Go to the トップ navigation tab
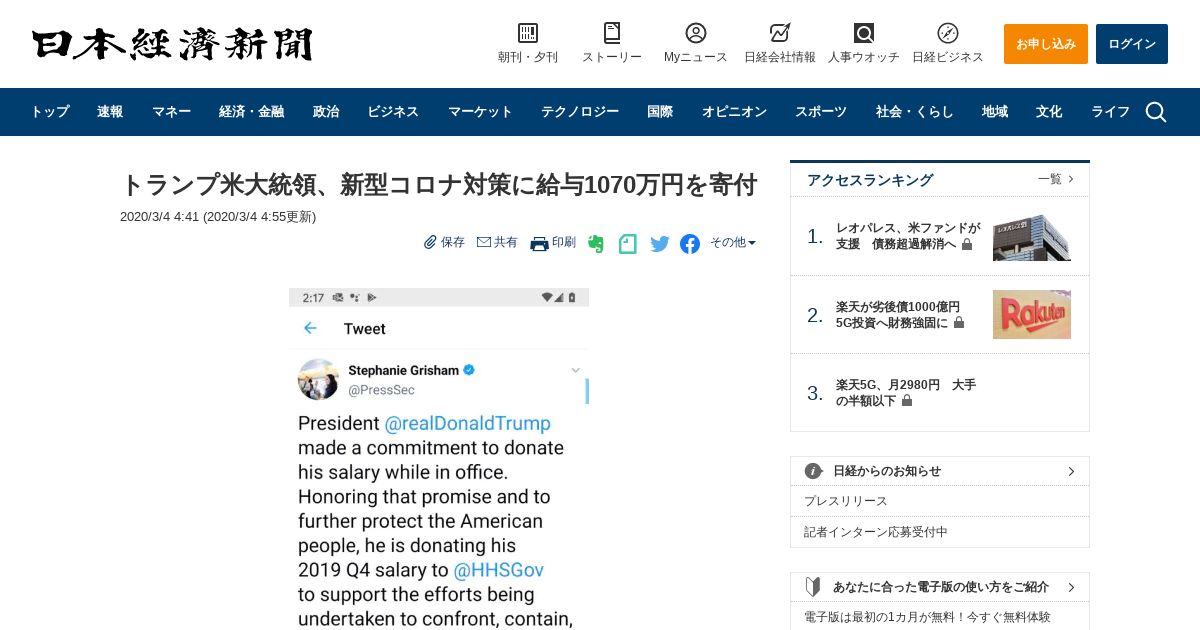Screen dimensions: 1200x630 click(50, 112)
